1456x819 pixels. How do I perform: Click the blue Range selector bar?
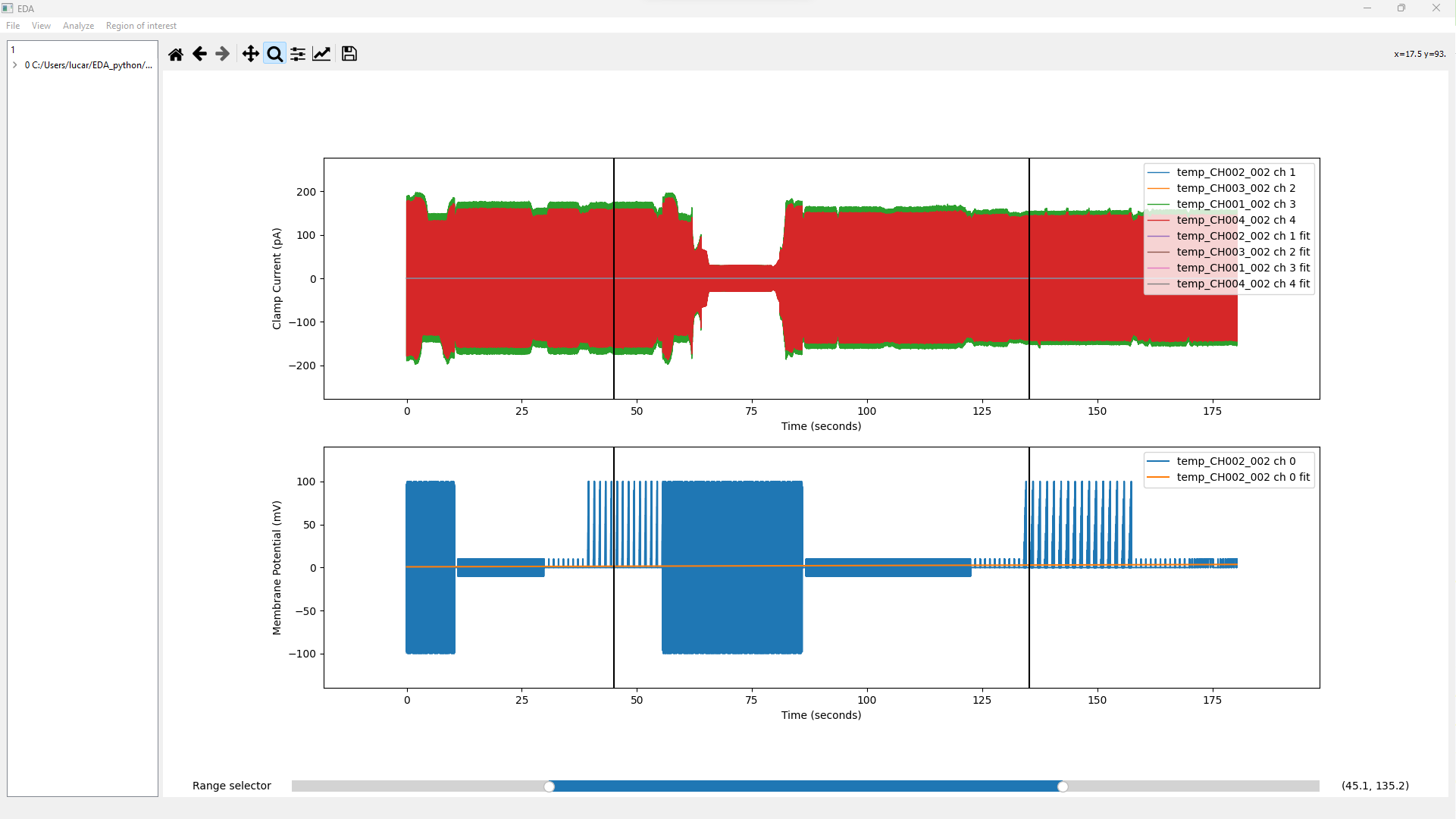click(x=806, y=786)
